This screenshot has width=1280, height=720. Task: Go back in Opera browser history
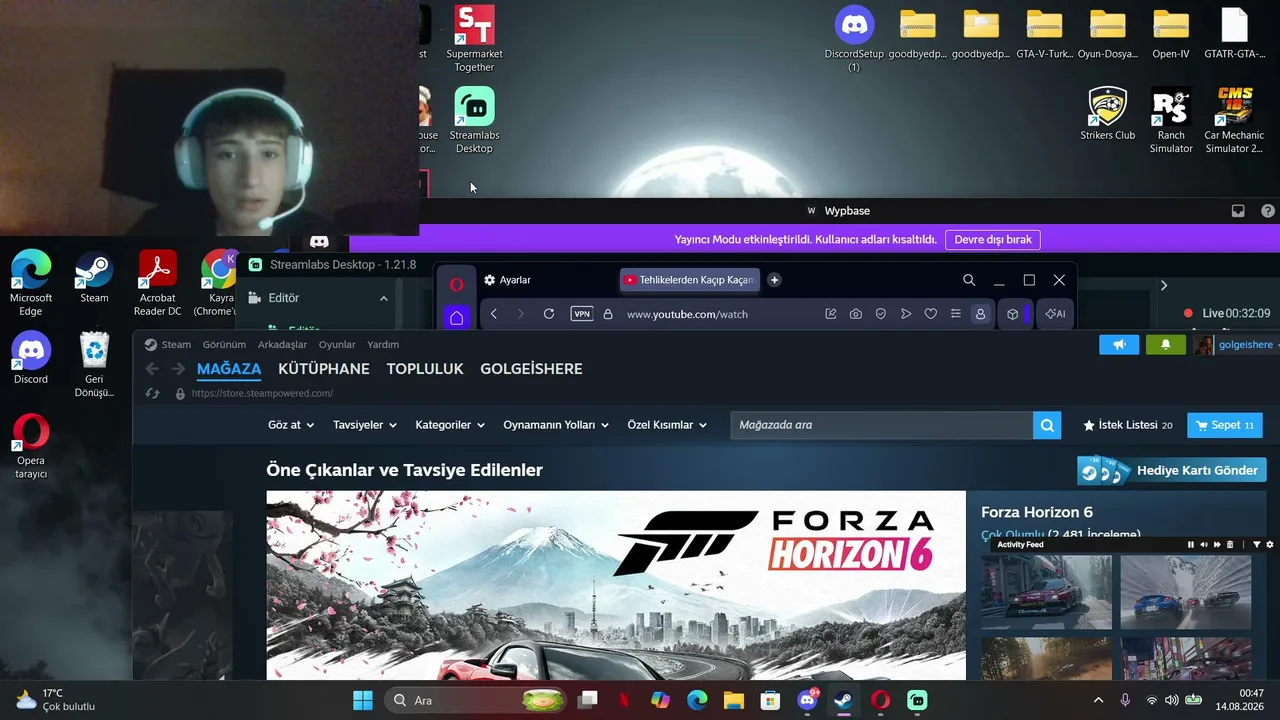pyautogui.click(x=494, y=314)
